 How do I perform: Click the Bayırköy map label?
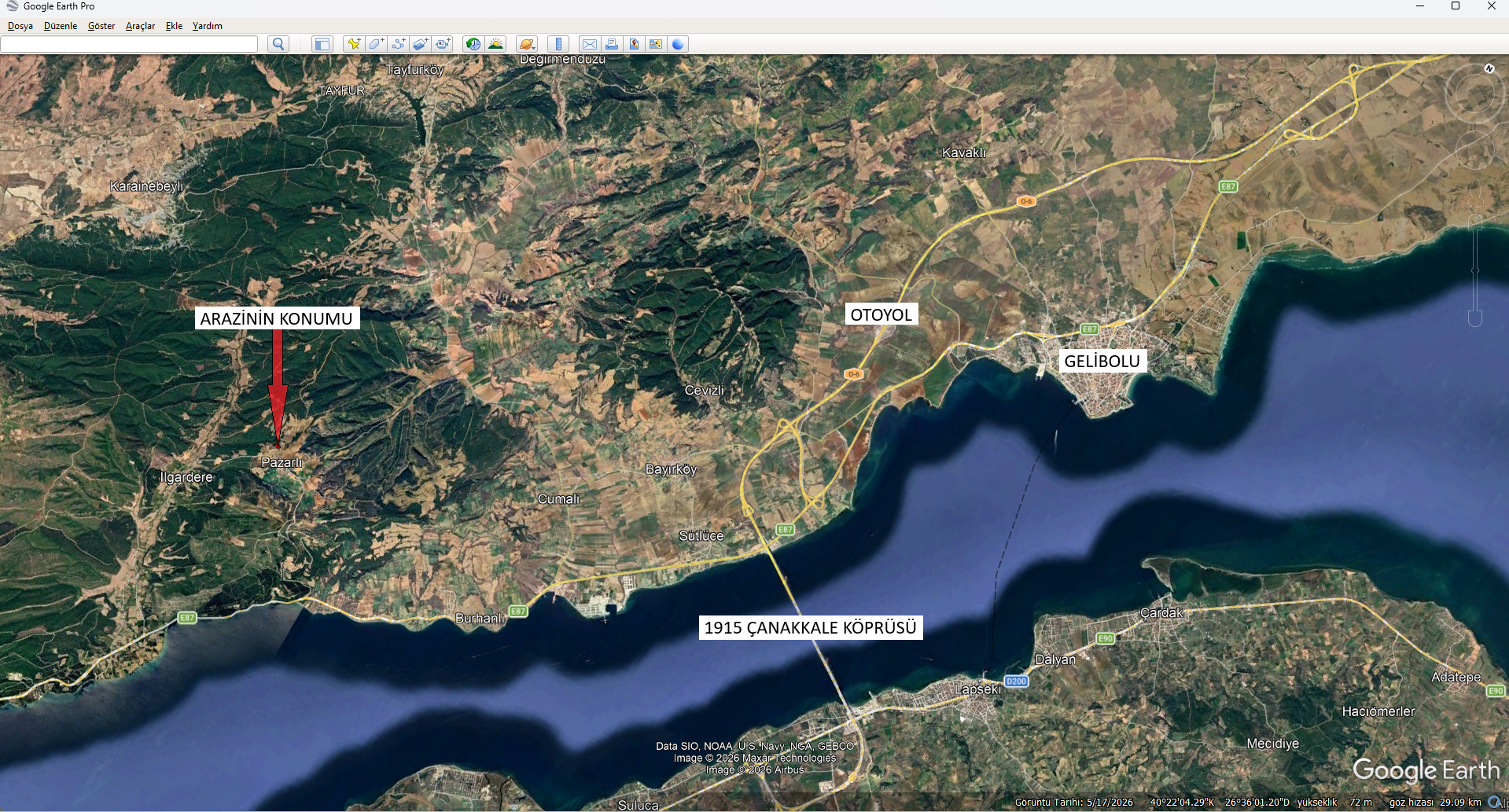(671, 469)
